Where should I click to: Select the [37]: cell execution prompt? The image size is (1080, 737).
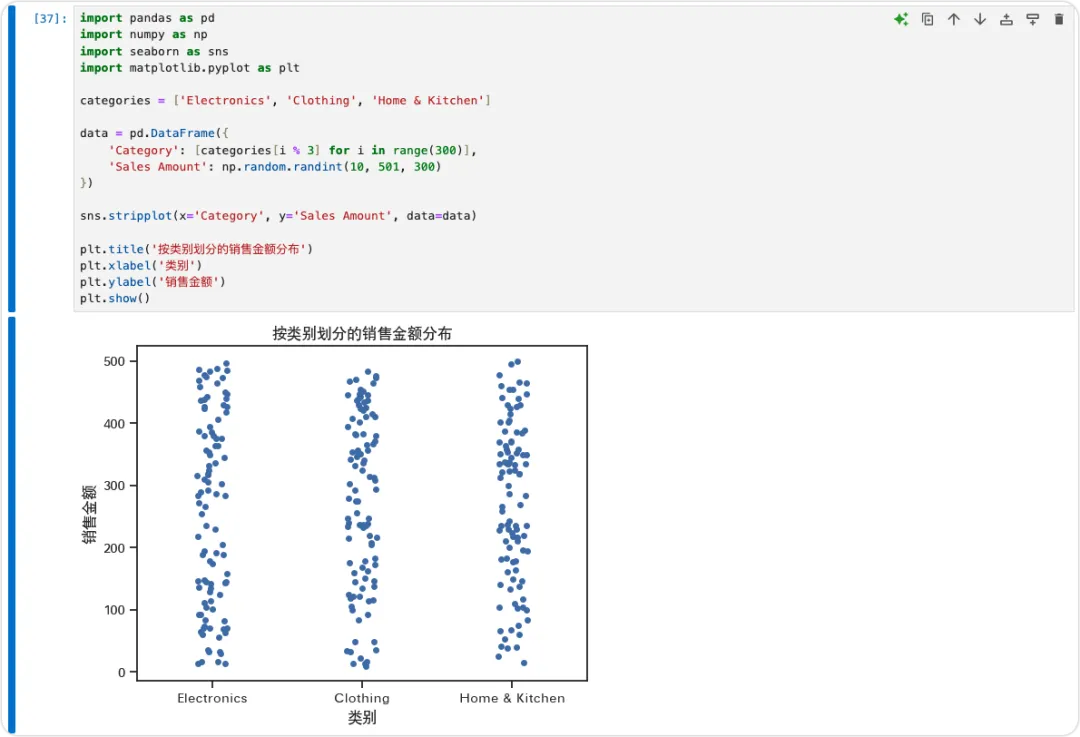tap(50, 19)
